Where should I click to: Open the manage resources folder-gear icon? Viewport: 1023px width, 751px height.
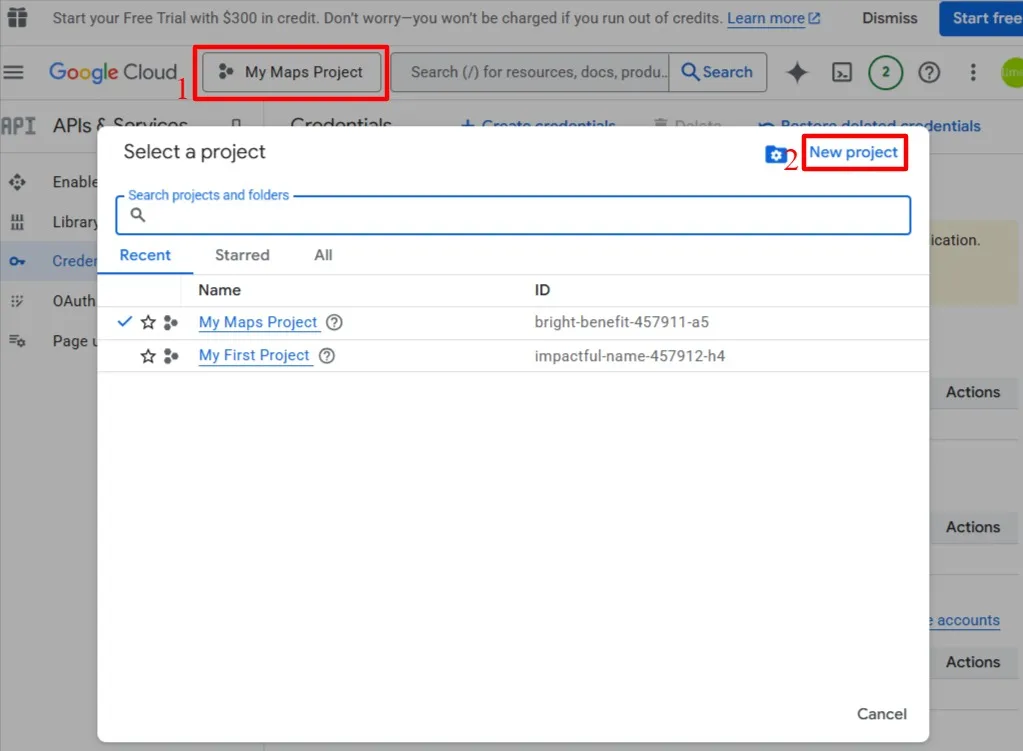[775, 155]
